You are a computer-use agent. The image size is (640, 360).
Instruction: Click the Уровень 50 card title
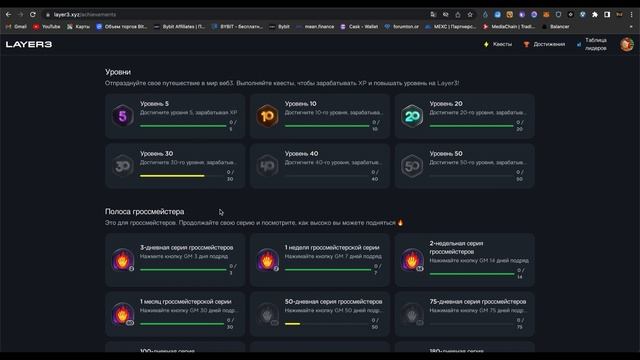tap(446, 153)
